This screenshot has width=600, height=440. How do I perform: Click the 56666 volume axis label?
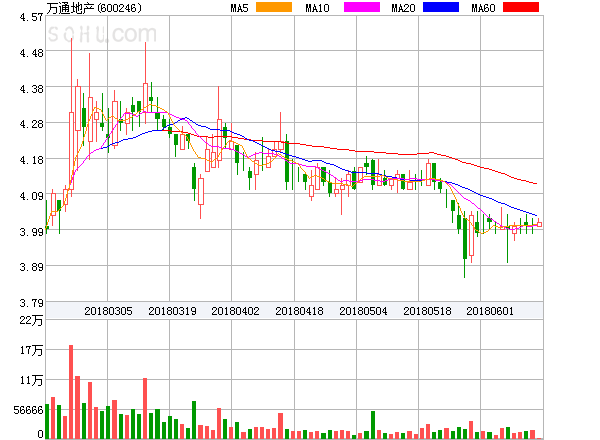[29, 410]
